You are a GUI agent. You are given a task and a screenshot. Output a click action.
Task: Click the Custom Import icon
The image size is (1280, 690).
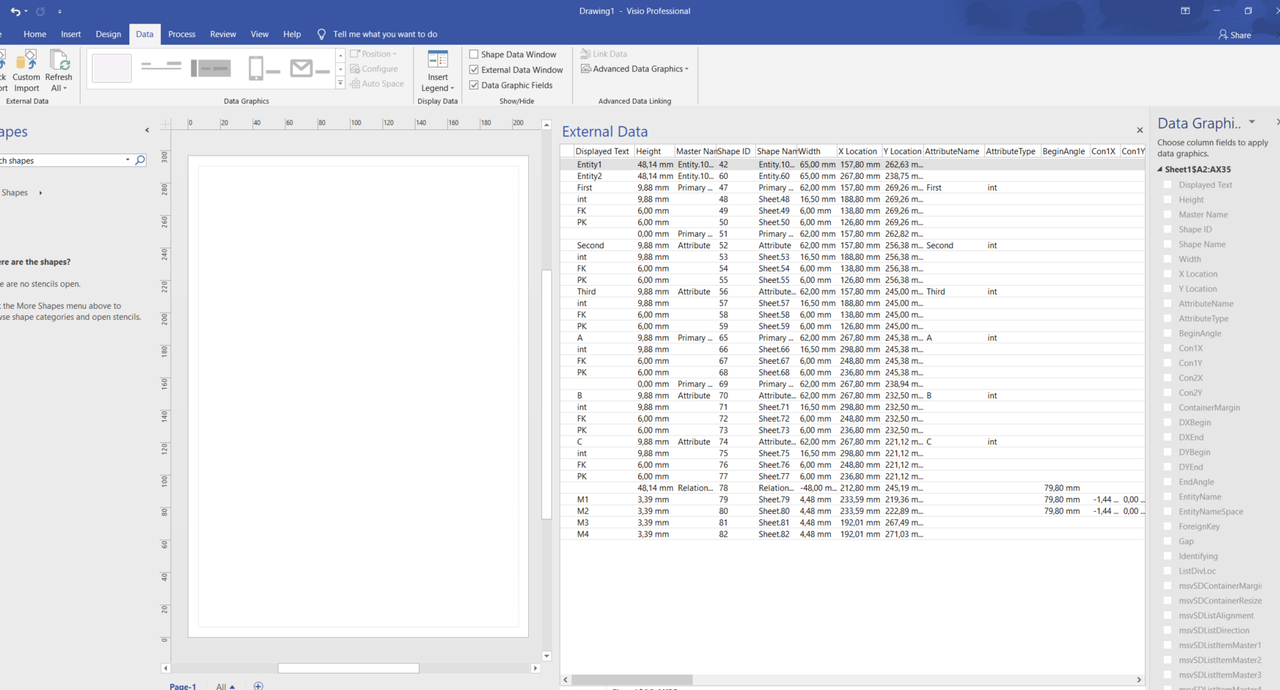27,60
